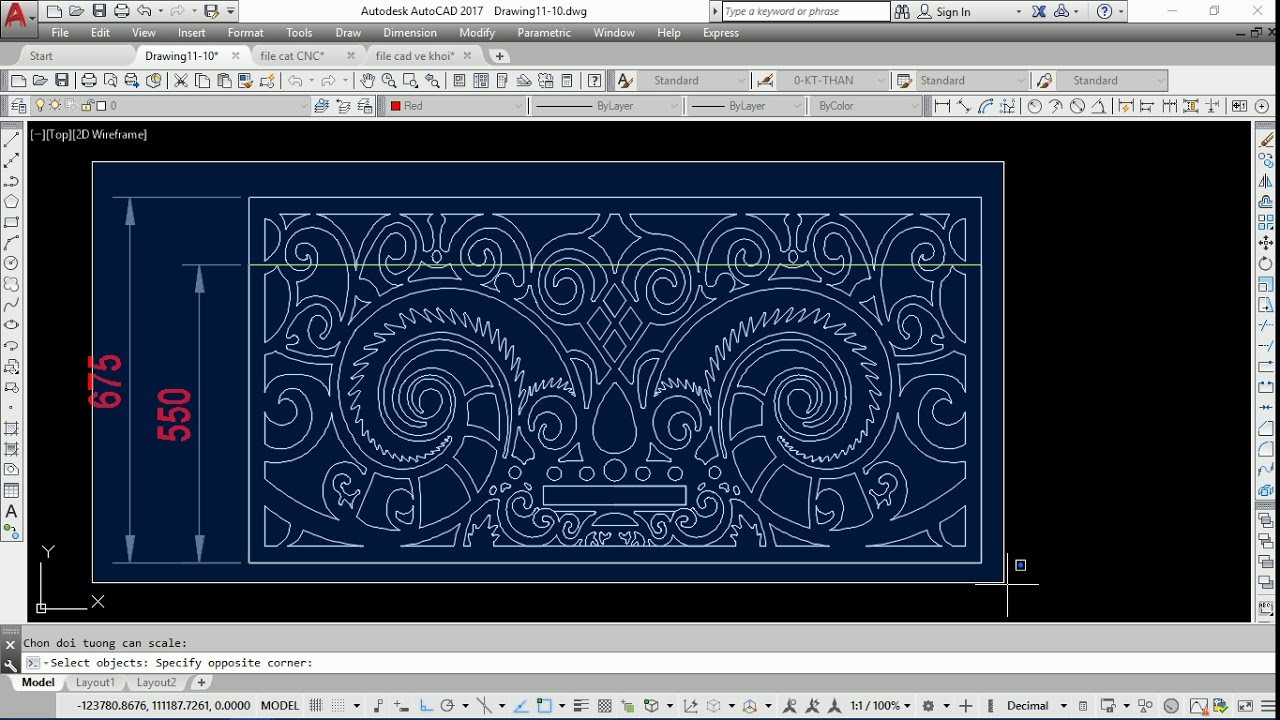Select the Erase modify tool

1266,140
